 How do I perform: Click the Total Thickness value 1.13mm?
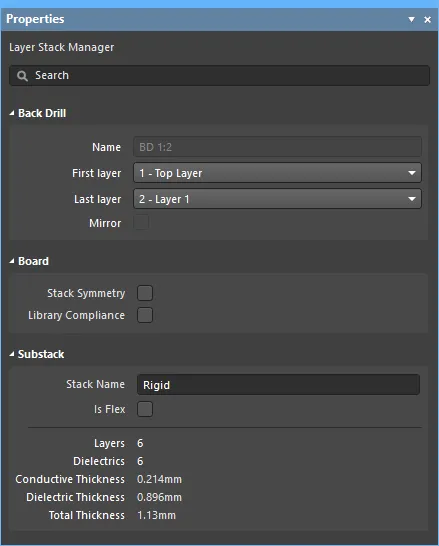156,515
